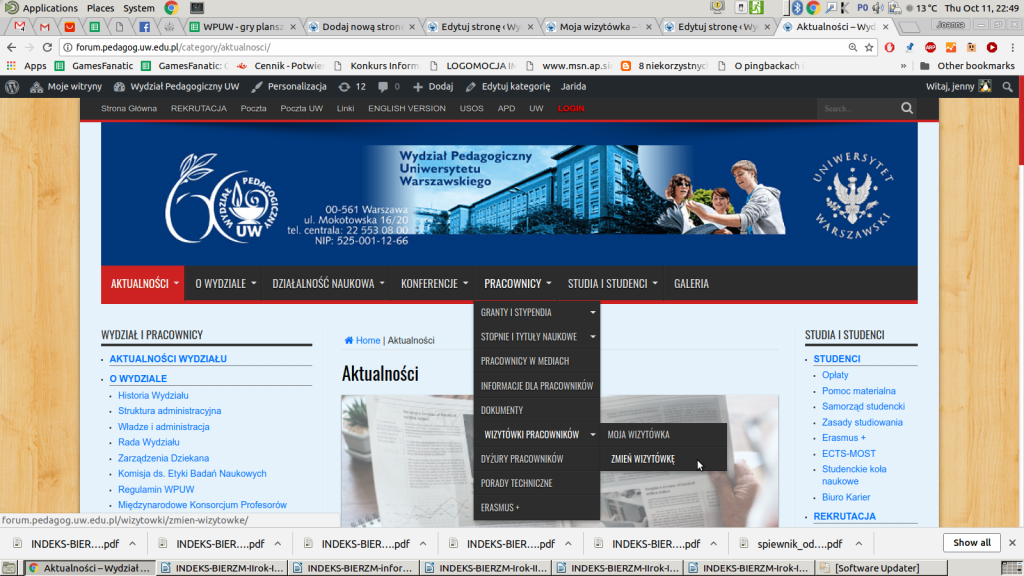Viewport: 1024px width, 576px height.
Task: Open Edytuj kategorię in the admin bar
Action: [x=508, y=86]
